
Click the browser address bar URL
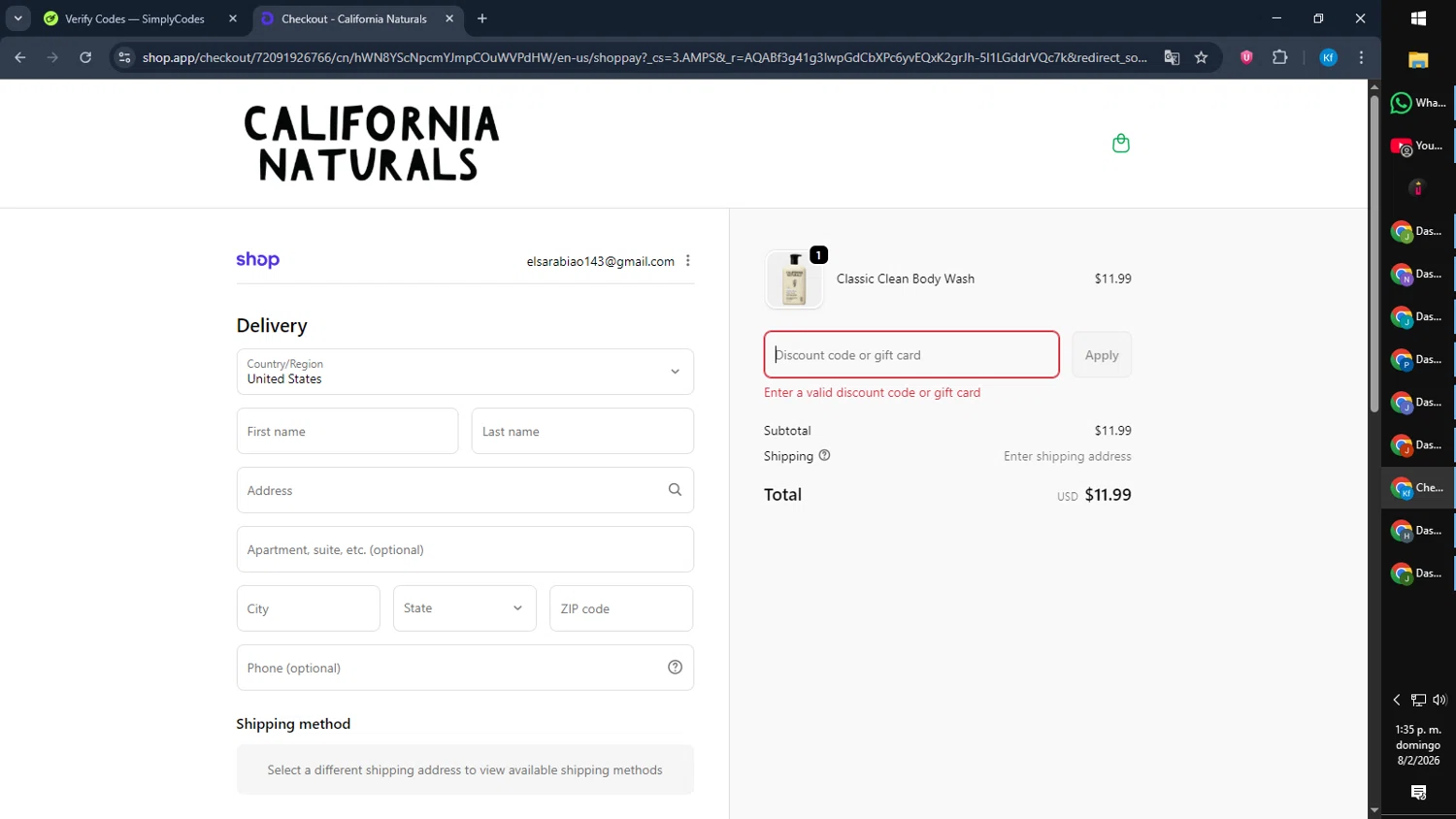click(645, 57)
